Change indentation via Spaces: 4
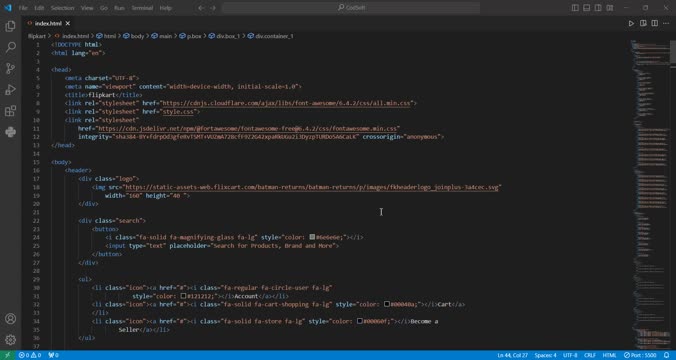Viewport: 676px width, 360px height. (545, 355)
